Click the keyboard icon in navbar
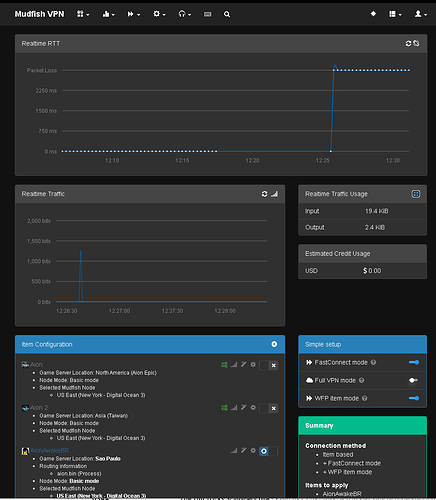The width and height of the screenshot is (436, 500). point(207,14)
